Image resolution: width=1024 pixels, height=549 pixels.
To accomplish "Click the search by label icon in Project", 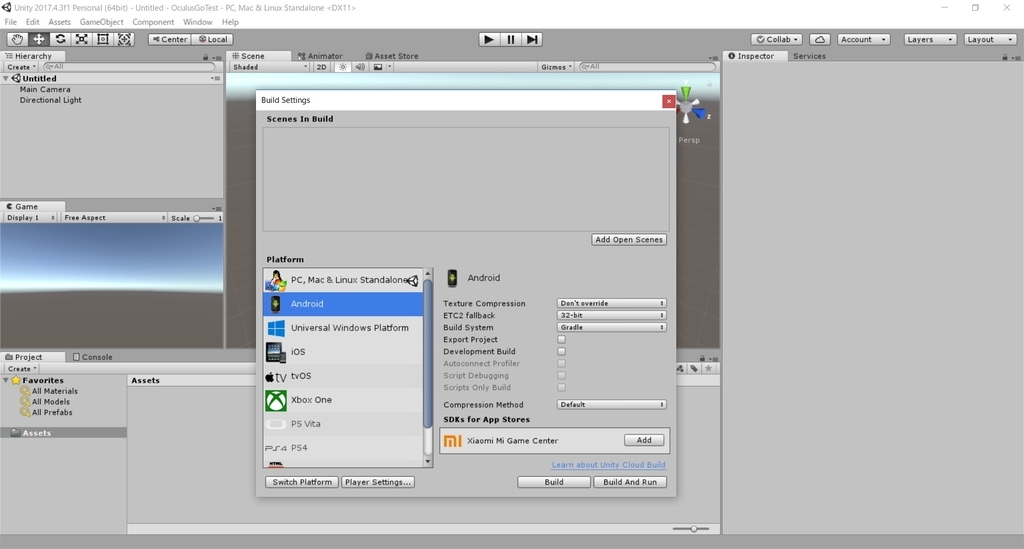I will point(694,369).
